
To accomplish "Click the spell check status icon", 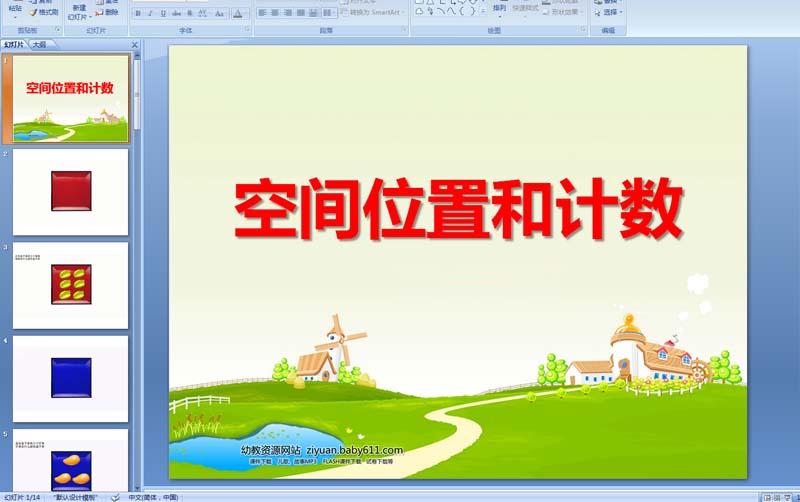I will [x=115, y=497].
